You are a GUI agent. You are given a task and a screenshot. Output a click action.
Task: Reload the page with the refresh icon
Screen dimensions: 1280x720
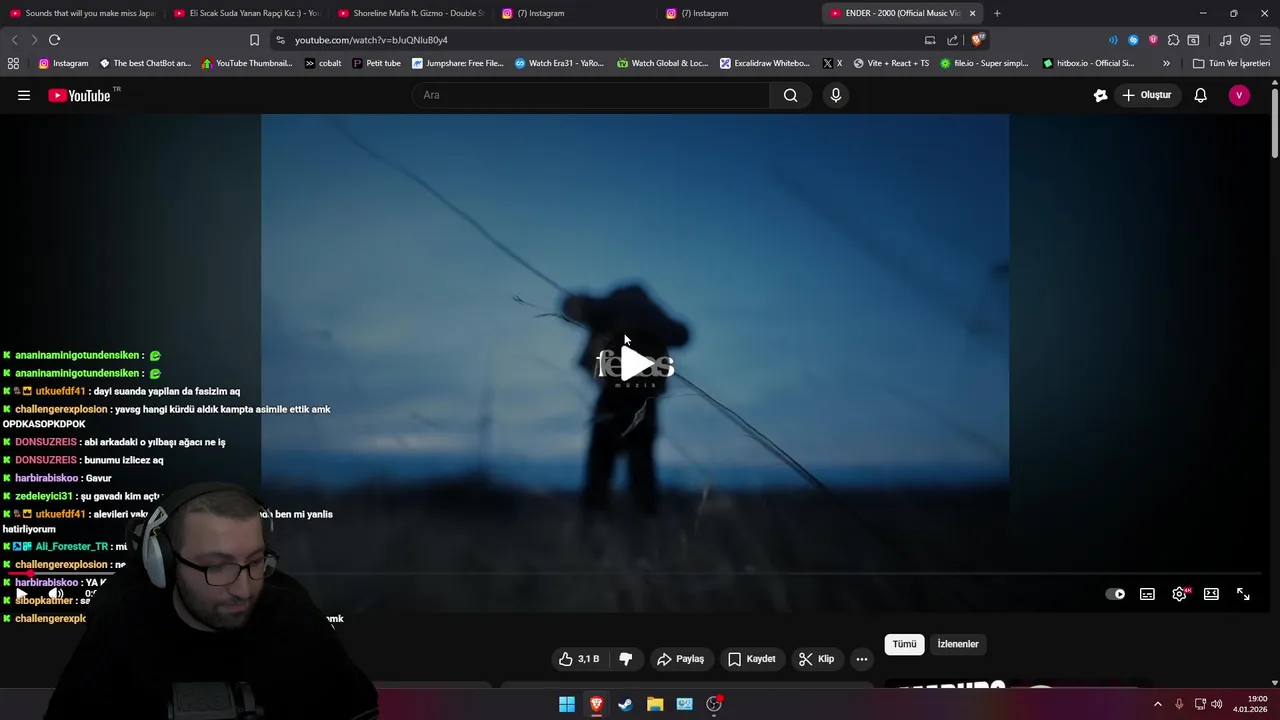tap(54, 40)
